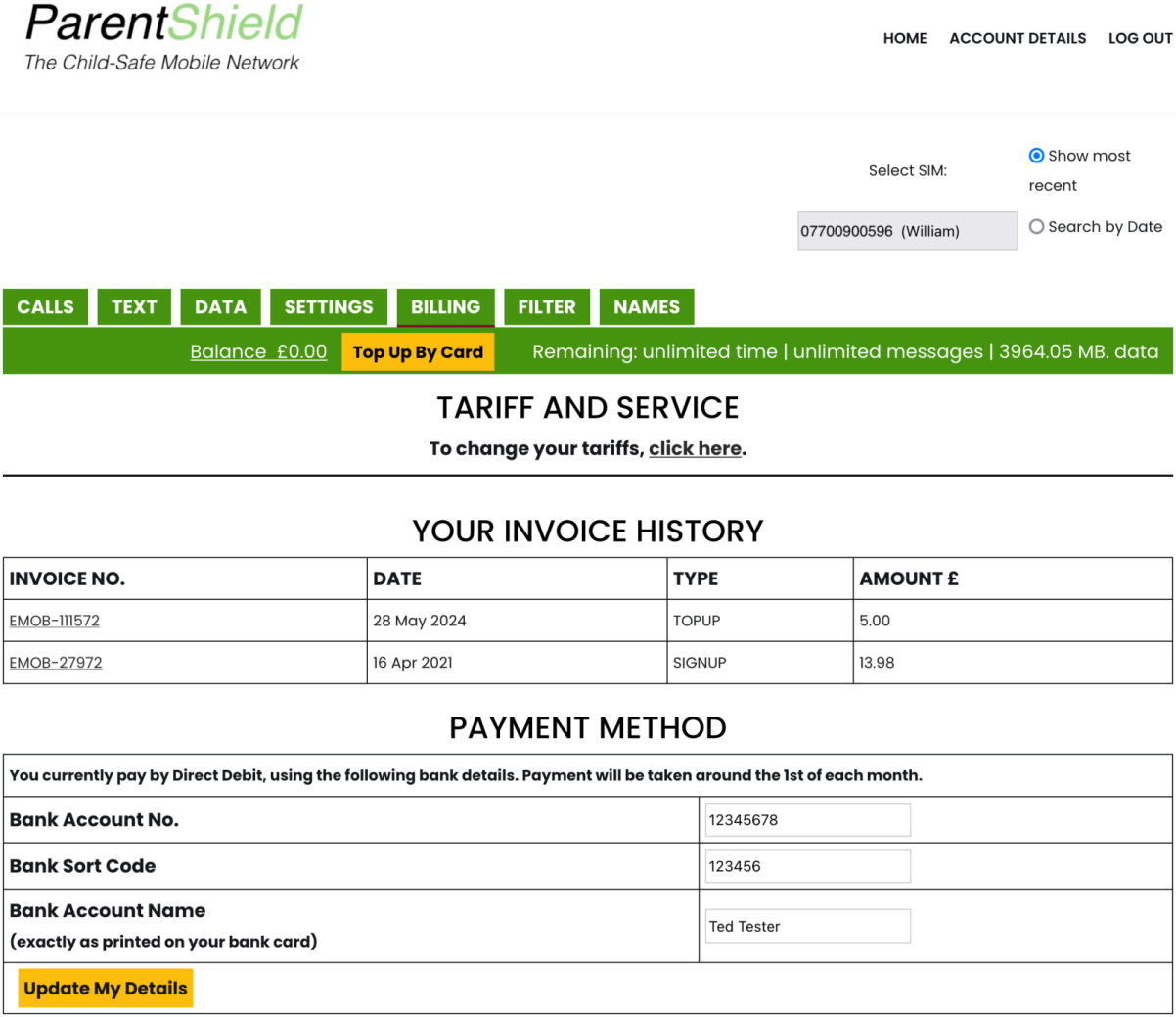The height and width of the screenshot is (1017, 1176).
Task: Click the Top Up By Card button
Action: click(x=418, y=351)
